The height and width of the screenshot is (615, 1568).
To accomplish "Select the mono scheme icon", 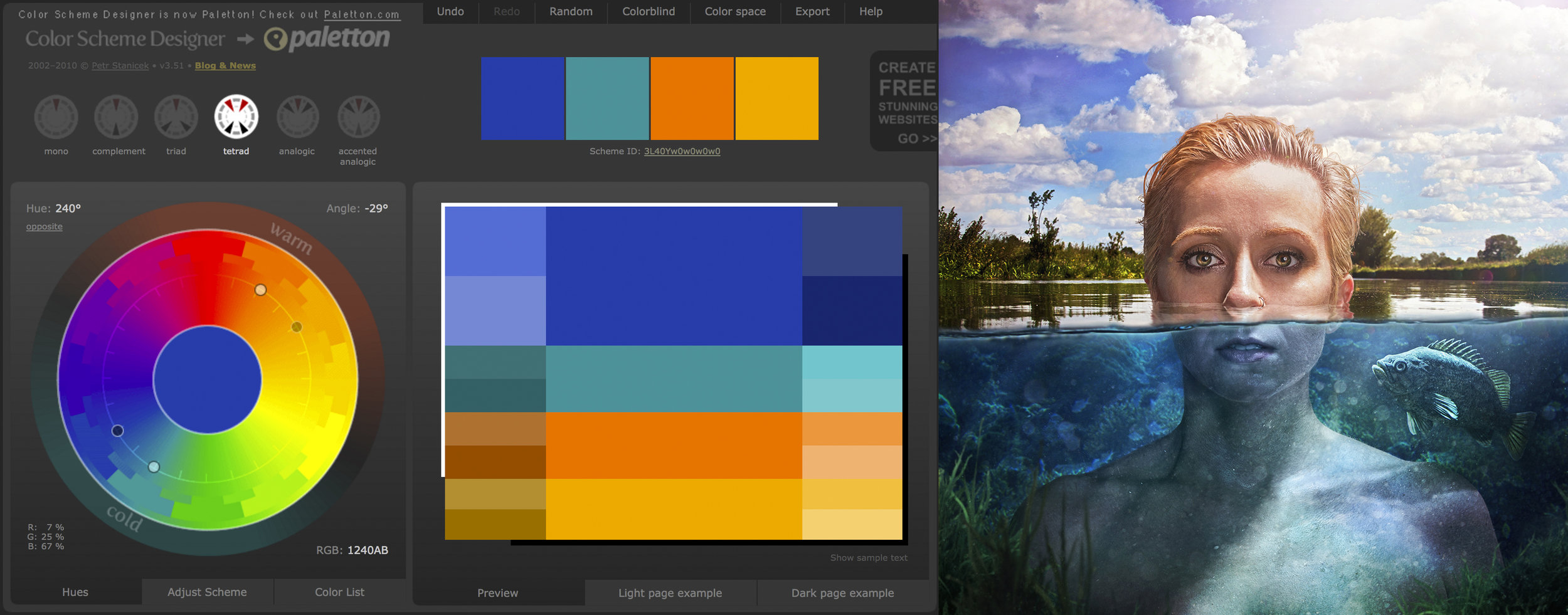I will tap(56, 117).
